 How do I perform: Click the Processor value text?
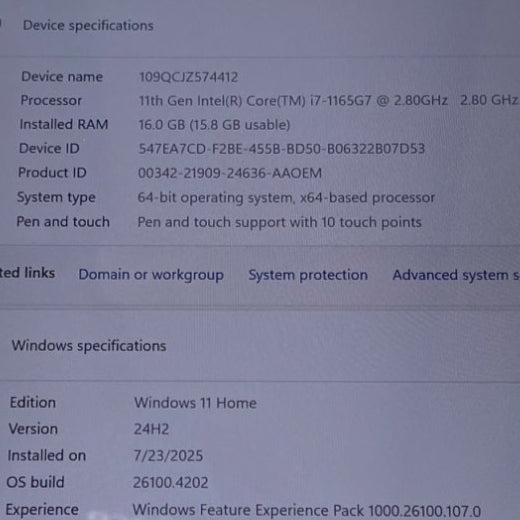coord(328,100)
